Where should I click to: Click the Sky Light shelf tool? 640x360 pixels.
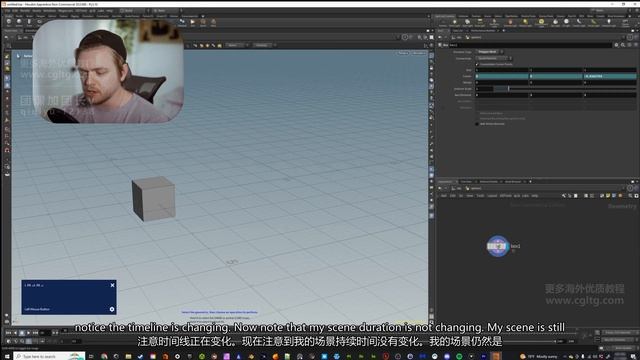click(555, 22)
